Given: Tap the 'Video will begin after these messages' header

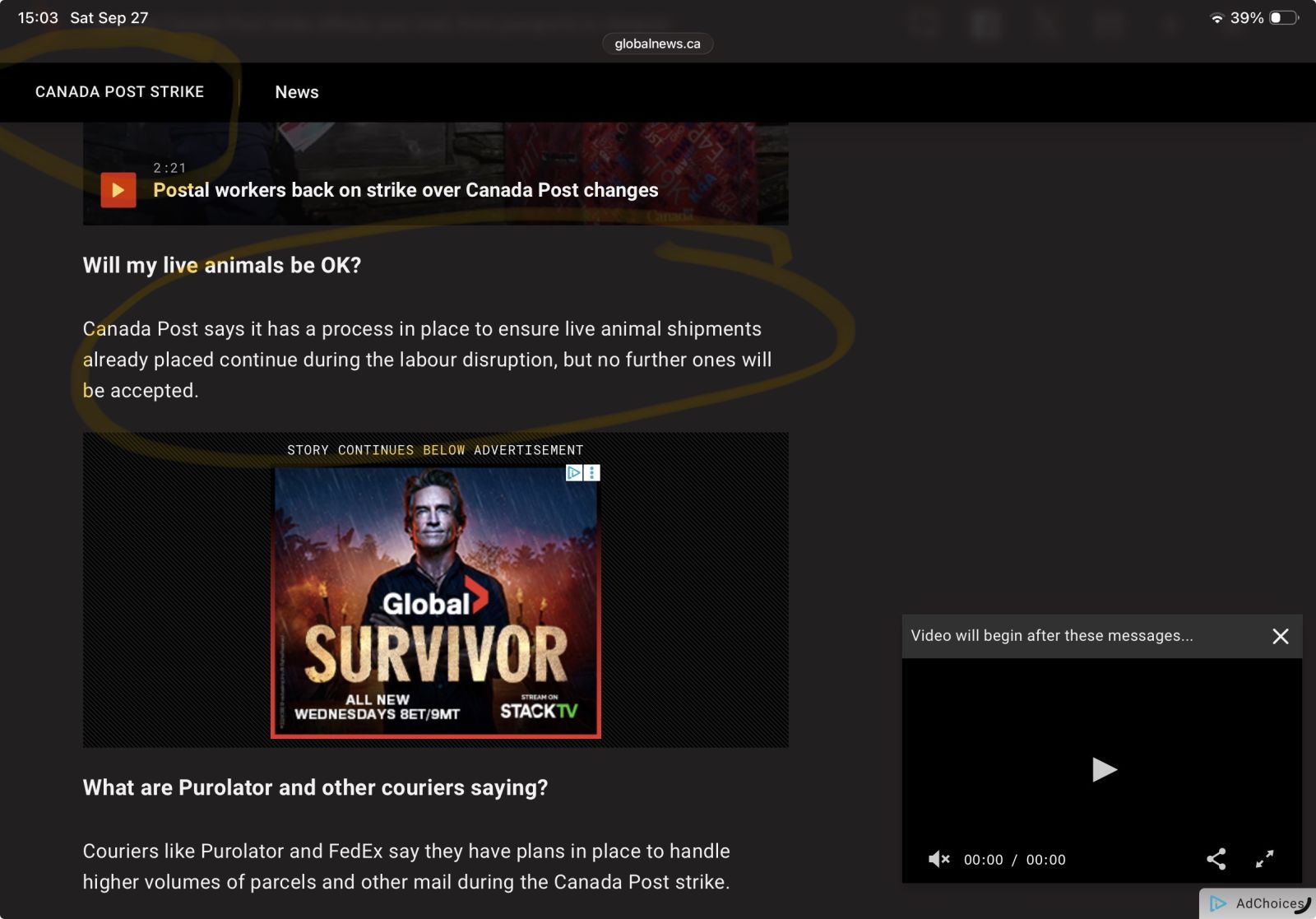Looking at the screenshot, I should (x=1051, y=636).
